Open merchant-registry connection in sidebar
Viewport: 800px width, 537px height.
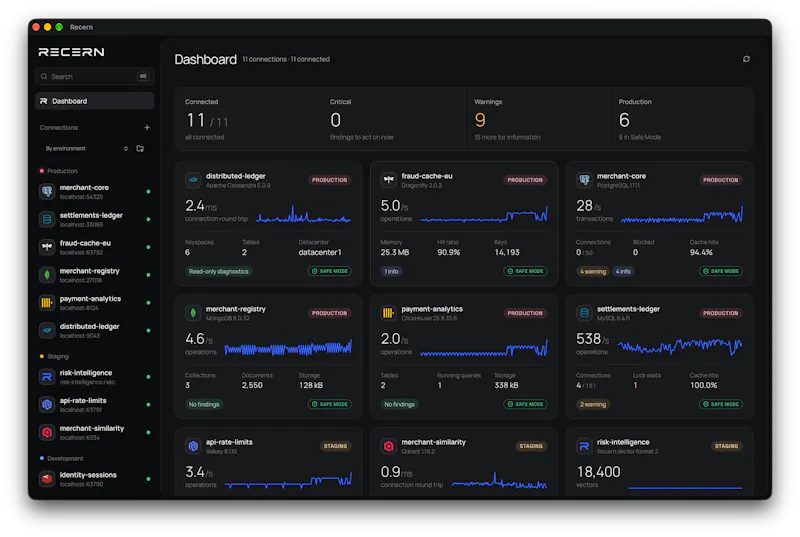(x=94, y=275)
